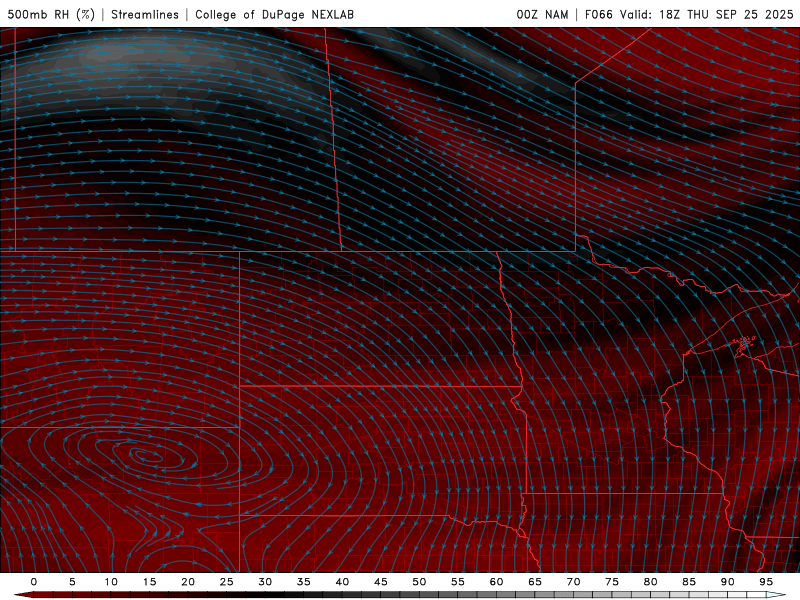Select the '90' legend value
800x600 pixels.
(727, 582)
